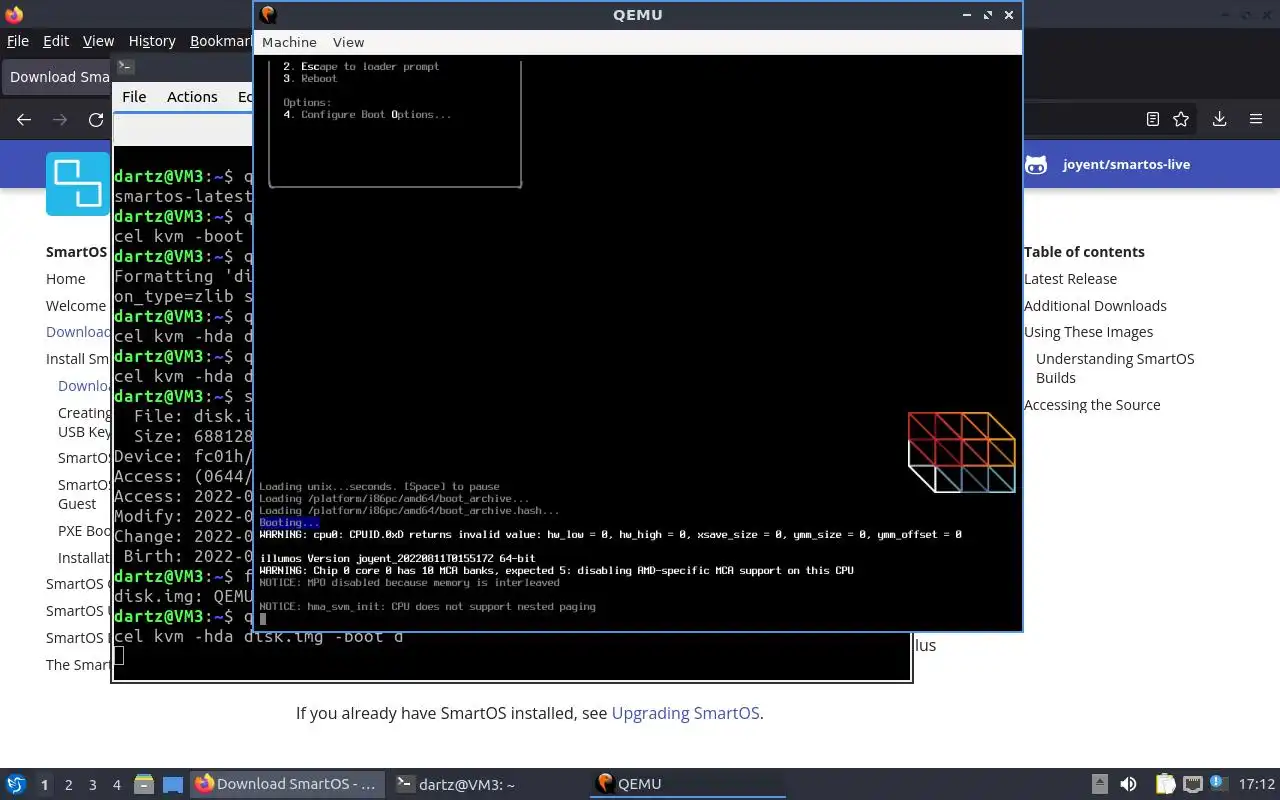The width and height of the screenshot is (1280, 800).
Task: Jump to Accessing the Source section
Action: point(1092,405)
